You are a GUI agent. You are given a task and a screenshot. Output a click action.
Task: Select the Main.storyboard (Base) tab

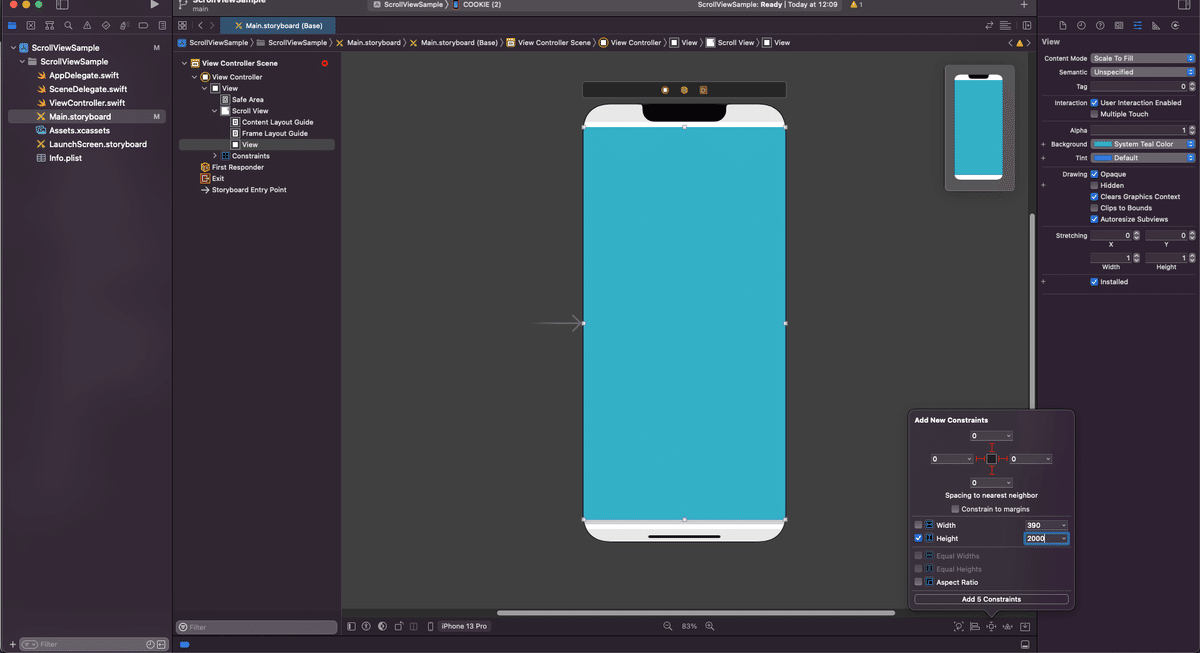278,25
